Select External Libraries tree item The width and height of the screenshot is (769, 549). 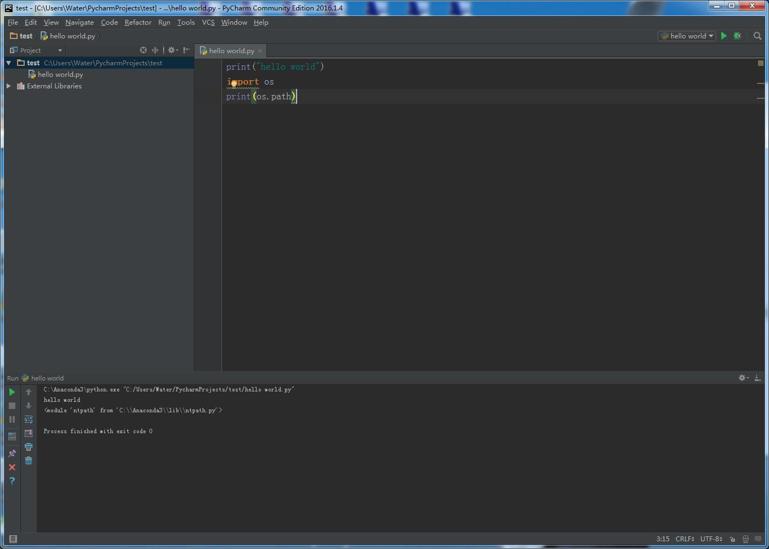[49, 86]
